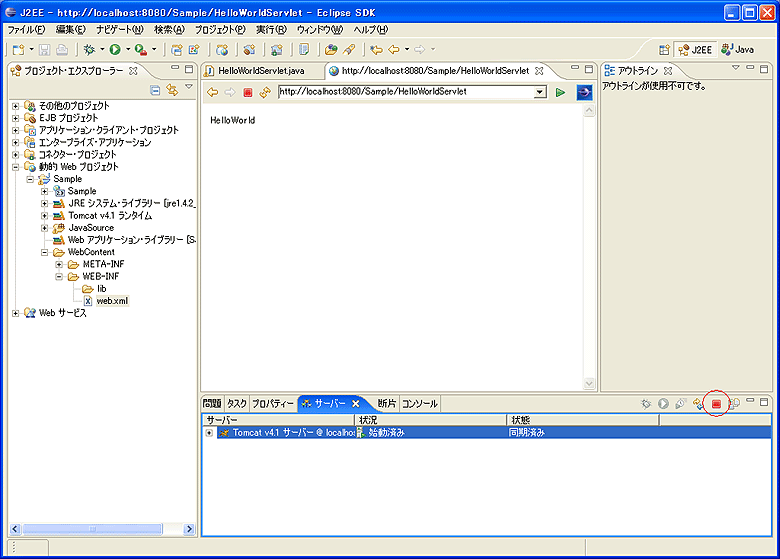Viewport: 780px width, 559px height.
Task: Click the browser stop loading icon
Action: 247,92
